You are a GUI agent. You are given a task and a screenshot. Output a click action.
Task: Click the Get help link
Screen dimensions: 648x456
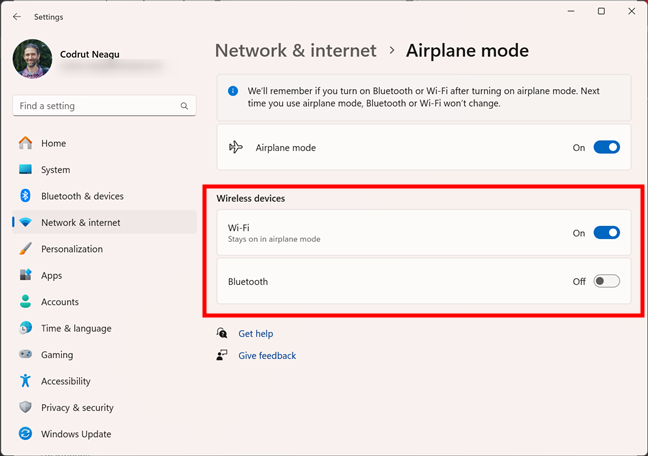click(255, 334)
